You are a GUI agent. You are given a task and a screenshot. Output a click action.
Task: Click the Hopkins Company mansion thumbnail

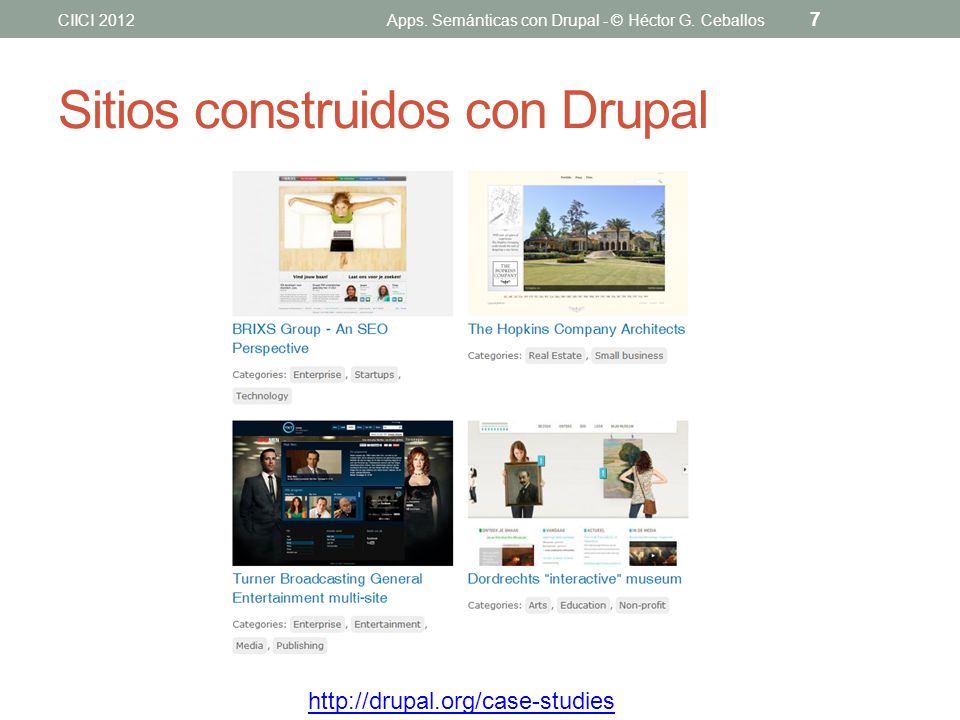(x=577, y=243)
